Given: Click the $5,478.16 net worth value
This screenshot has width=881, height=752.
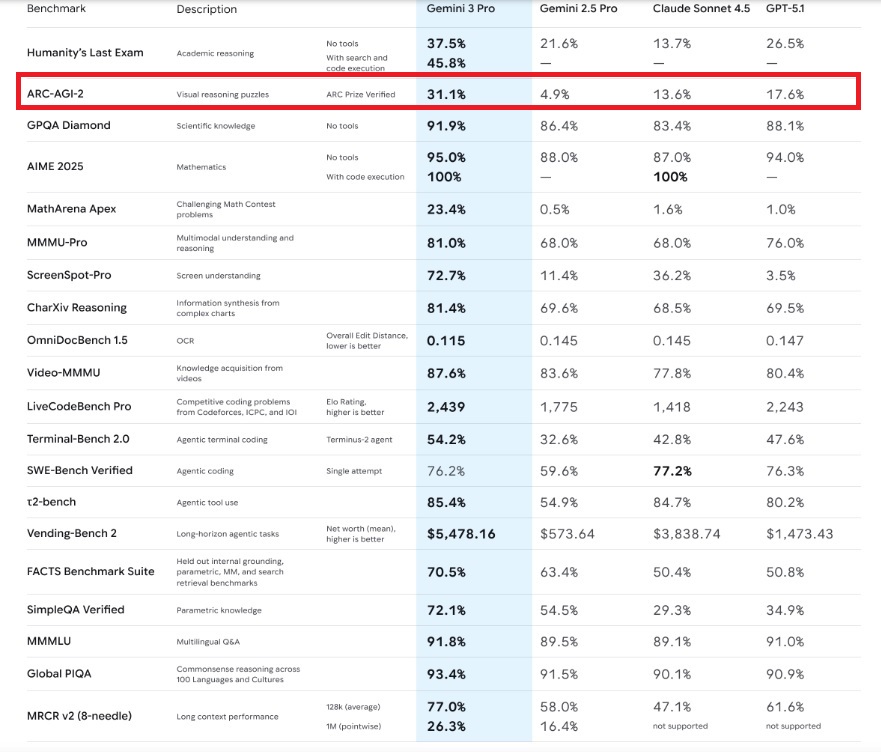Looking at the screenshot, I should click(x=462, y=534).
